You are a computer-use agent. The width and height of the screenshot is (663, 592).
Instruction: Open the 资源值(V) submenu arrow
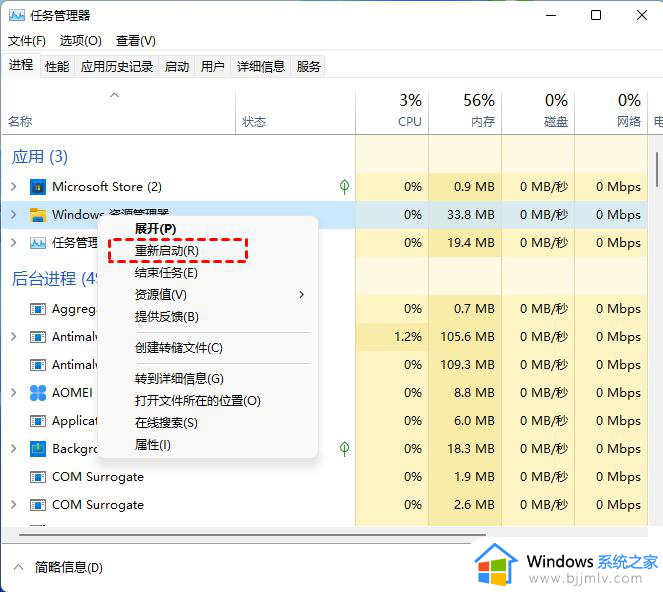301,294
